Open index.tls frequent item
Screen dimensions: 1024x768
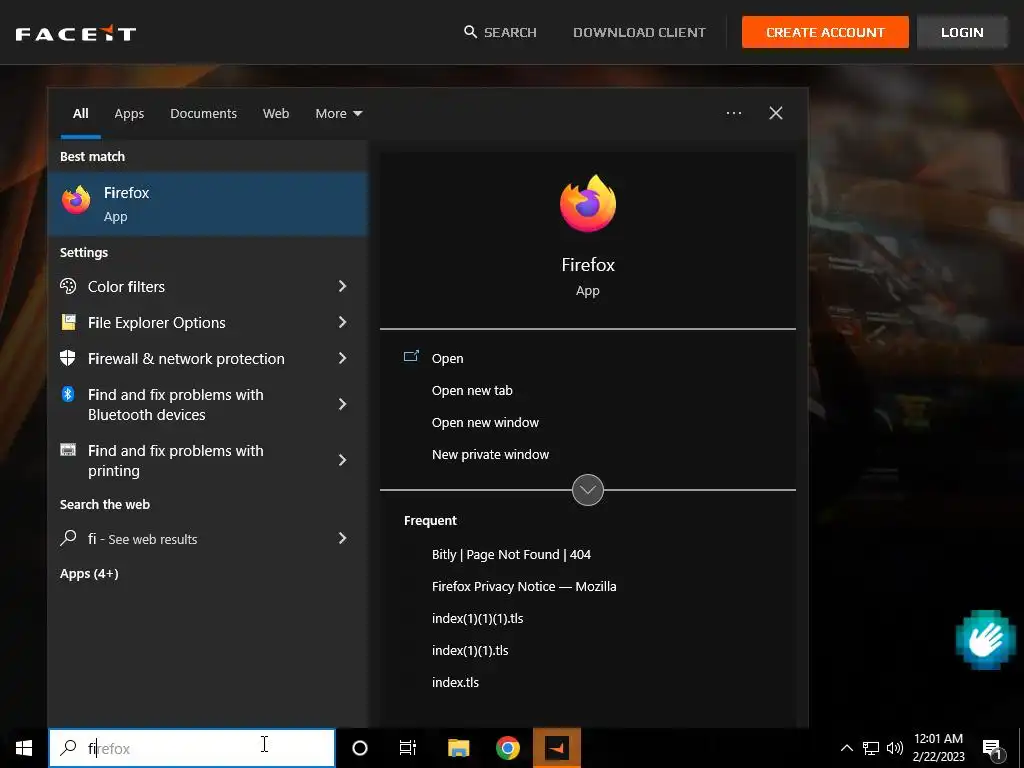455,682
